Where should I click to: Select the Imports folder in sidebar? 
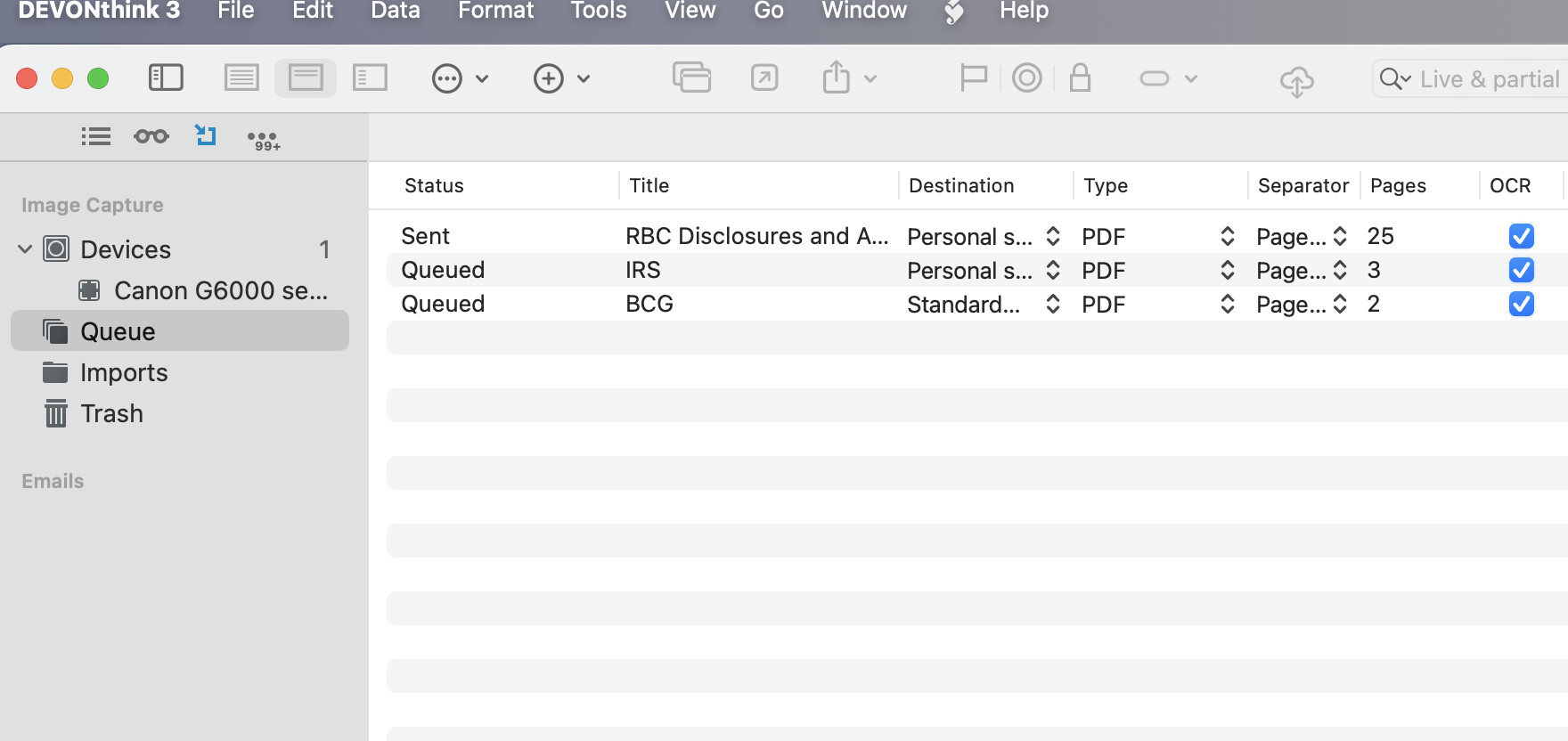click(123, 372)
